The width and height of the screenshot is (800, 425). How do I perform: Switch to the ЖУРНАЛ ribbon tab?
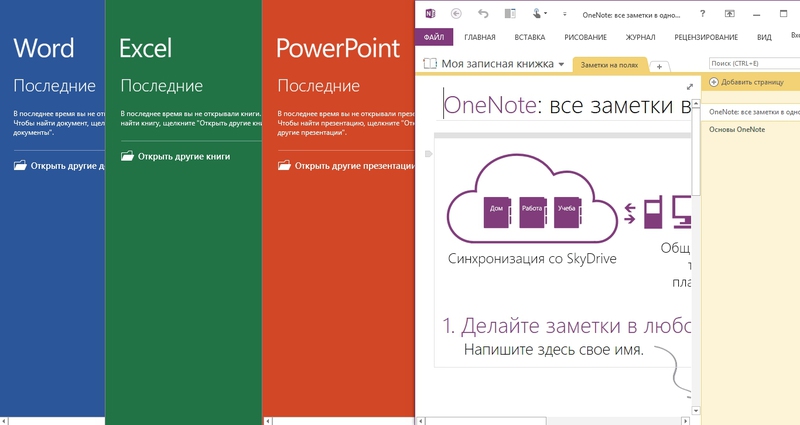[640, 37]
